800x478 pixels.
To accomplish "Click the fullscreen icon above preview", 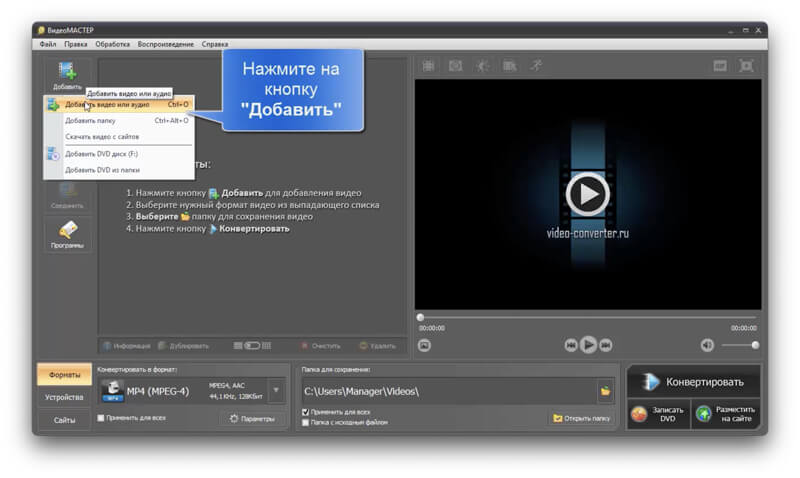I will 746,65.
